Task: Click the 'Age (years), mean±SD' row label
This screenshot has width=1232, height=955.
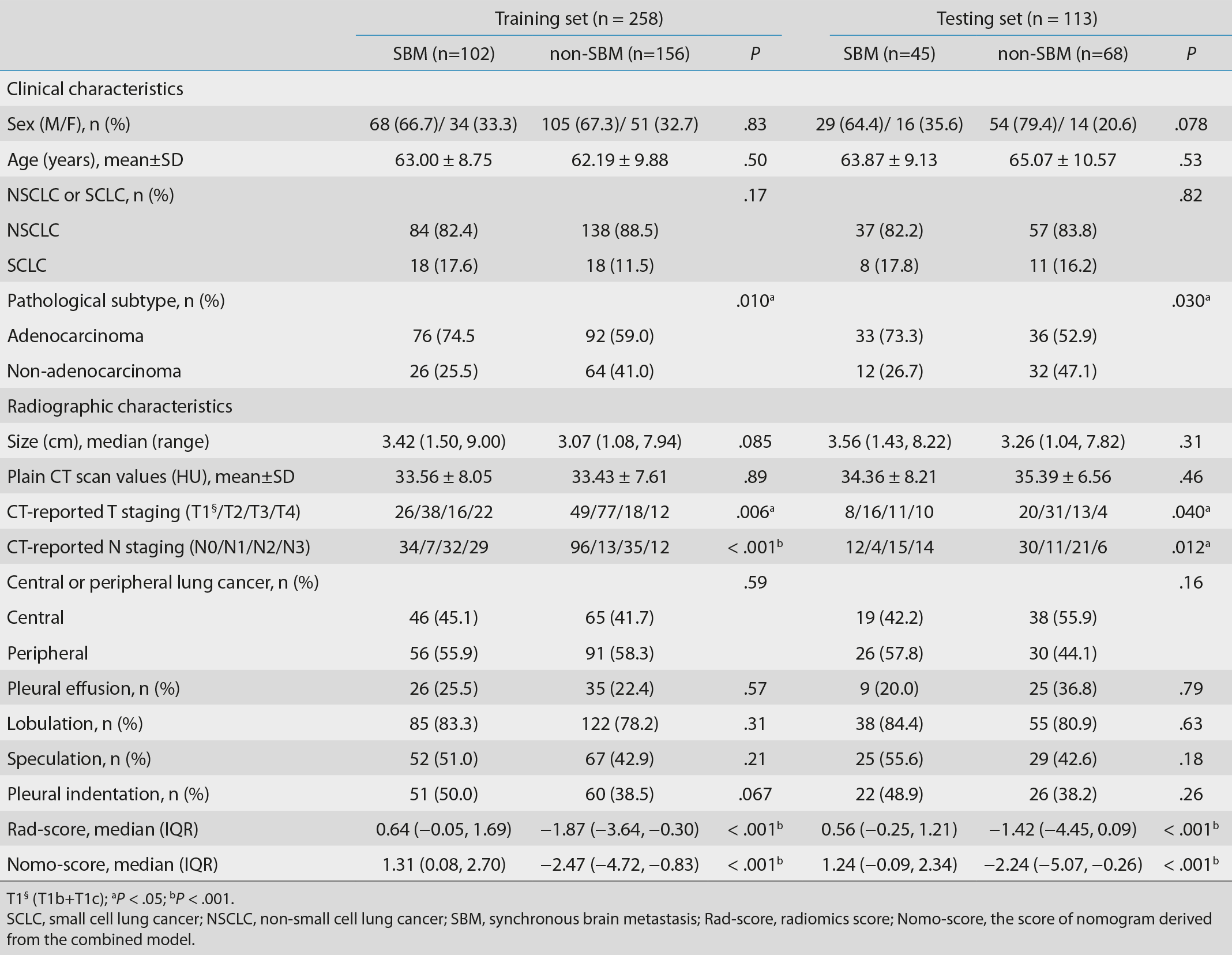Action: [95, 160]
